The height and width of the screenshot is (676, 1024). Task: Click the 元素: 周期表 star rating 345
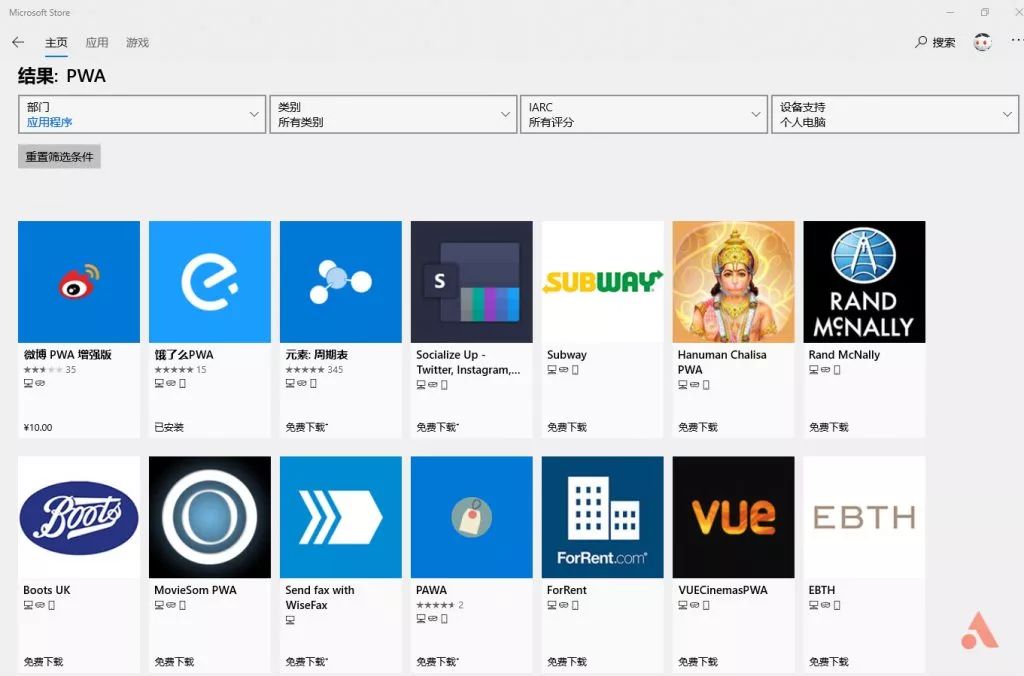[x=314, y=370]
